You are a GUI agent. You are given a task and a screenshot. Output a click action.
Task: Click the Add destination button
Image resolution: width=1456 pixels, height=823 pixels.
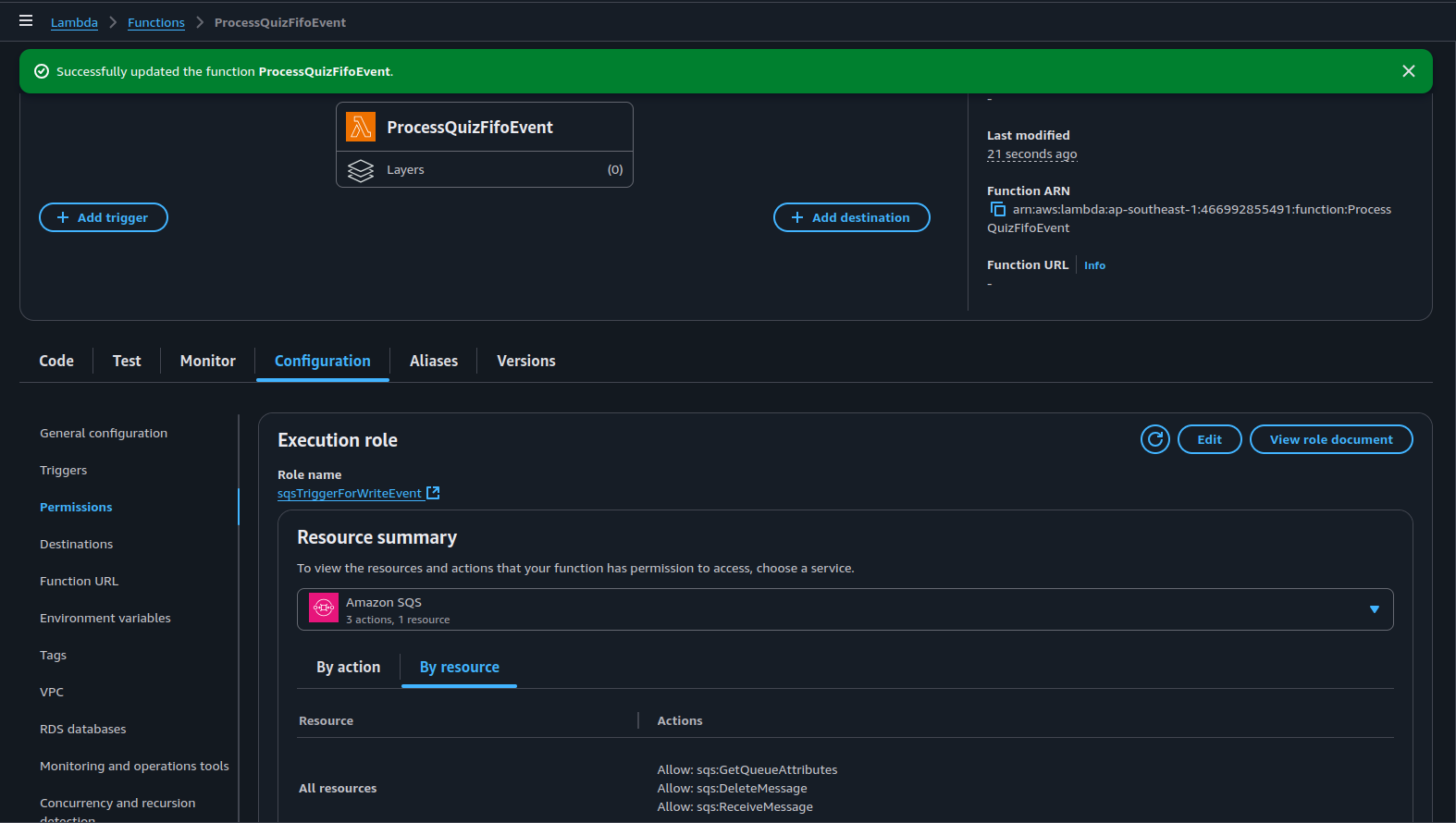pyautogui.click(x=851, y=217)
